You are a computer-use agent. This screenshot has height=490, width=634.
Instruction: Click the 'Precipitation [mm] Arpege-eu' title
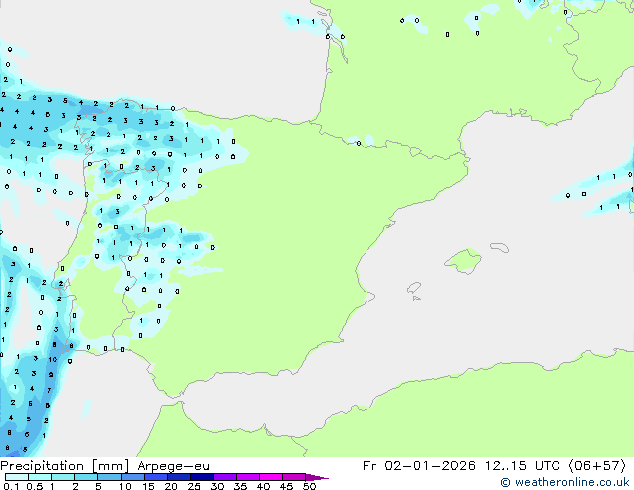(x=105, y=466)
